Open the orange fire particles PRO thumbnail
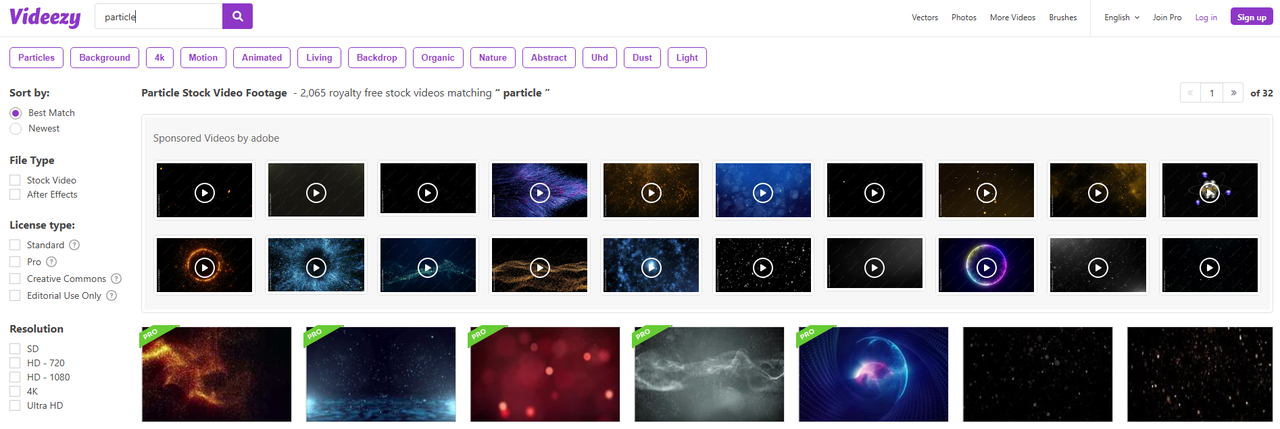 point(217,374)
